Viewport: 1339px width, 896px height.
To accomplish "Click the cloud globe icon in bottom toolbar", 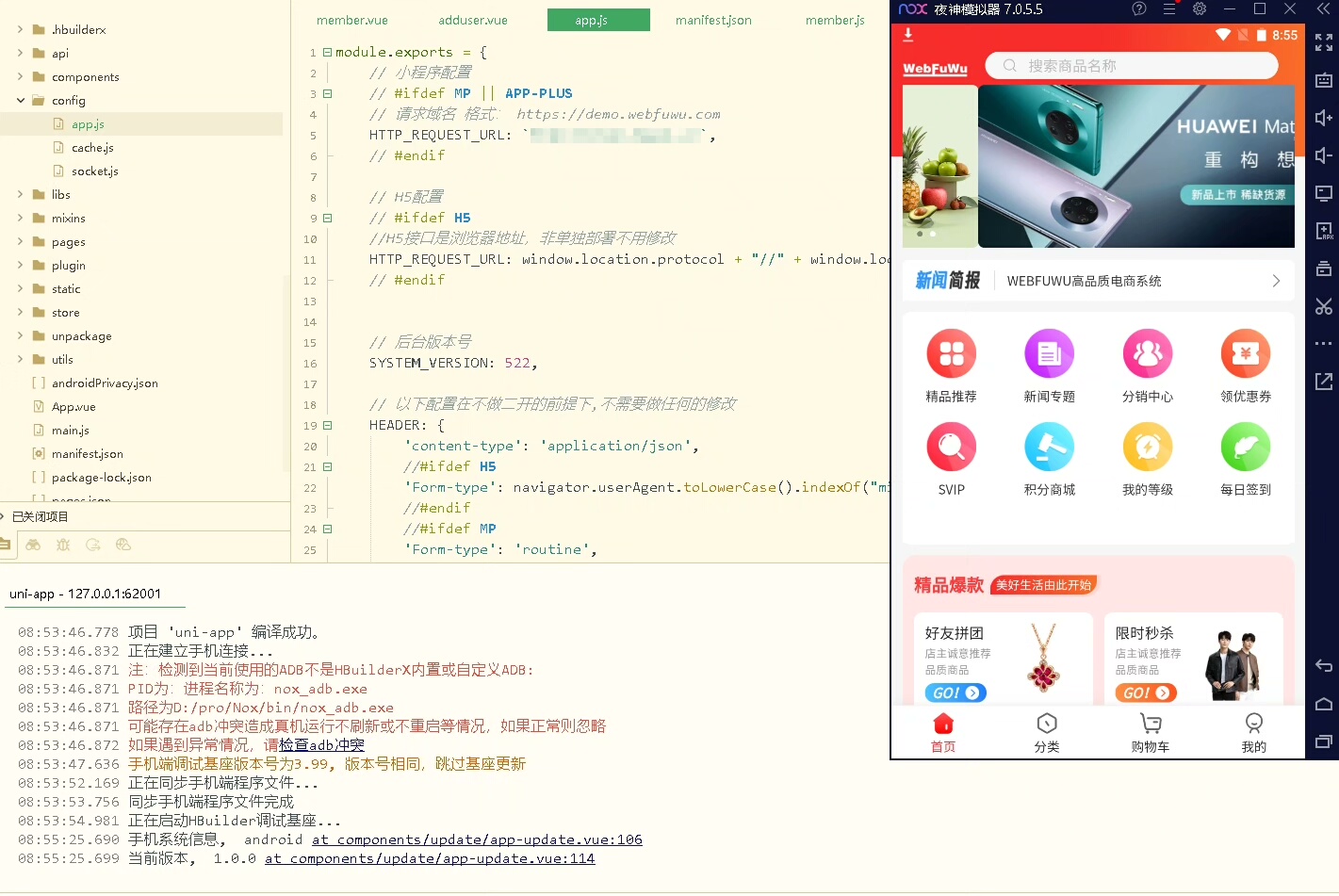I will (122, 545).
